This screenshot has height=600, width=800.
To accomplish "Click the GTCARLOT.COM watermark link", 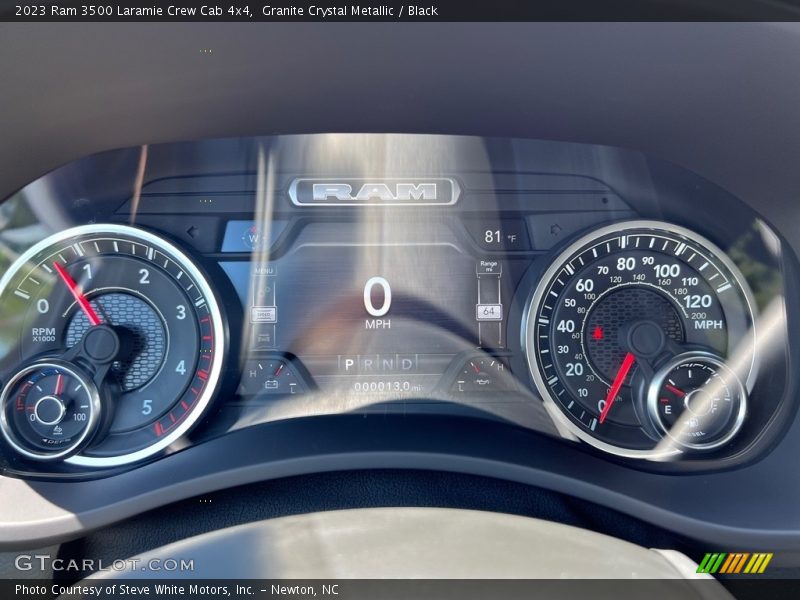I will pos(104,564).
